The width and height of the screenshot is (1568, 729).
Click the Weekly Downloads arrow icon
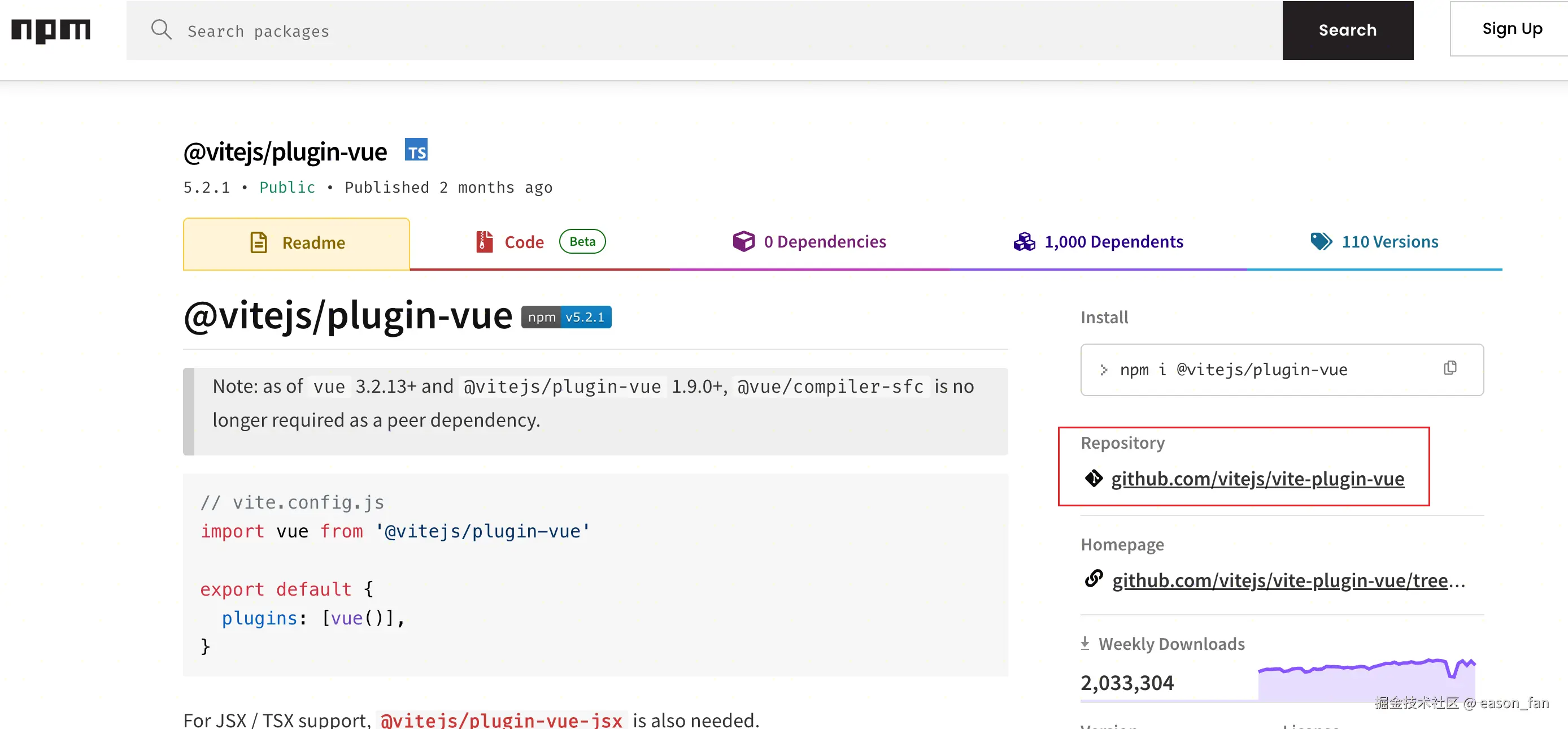(x=1084, y=644)
